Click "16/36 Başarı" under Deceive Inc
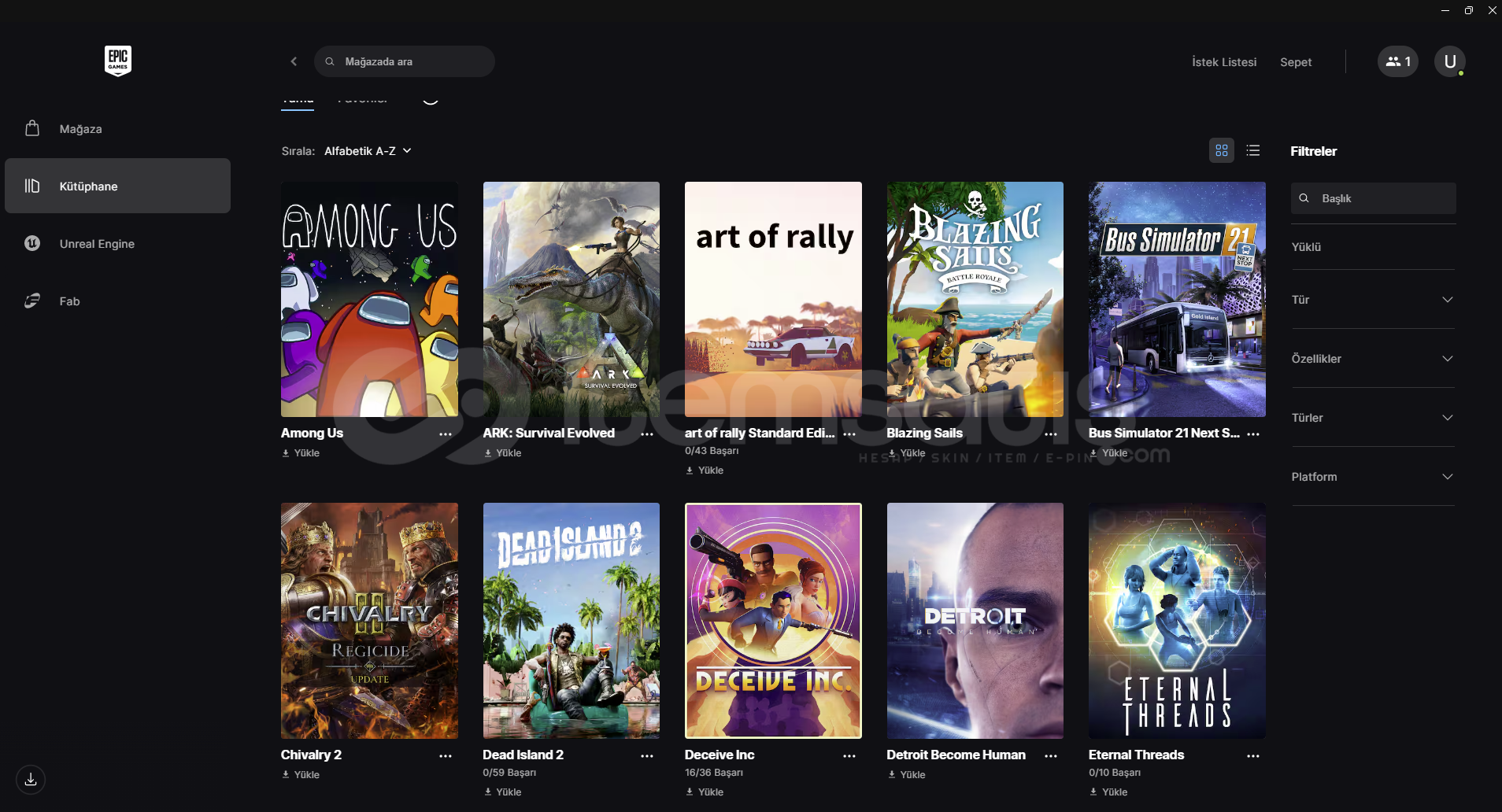 [714, 773]
